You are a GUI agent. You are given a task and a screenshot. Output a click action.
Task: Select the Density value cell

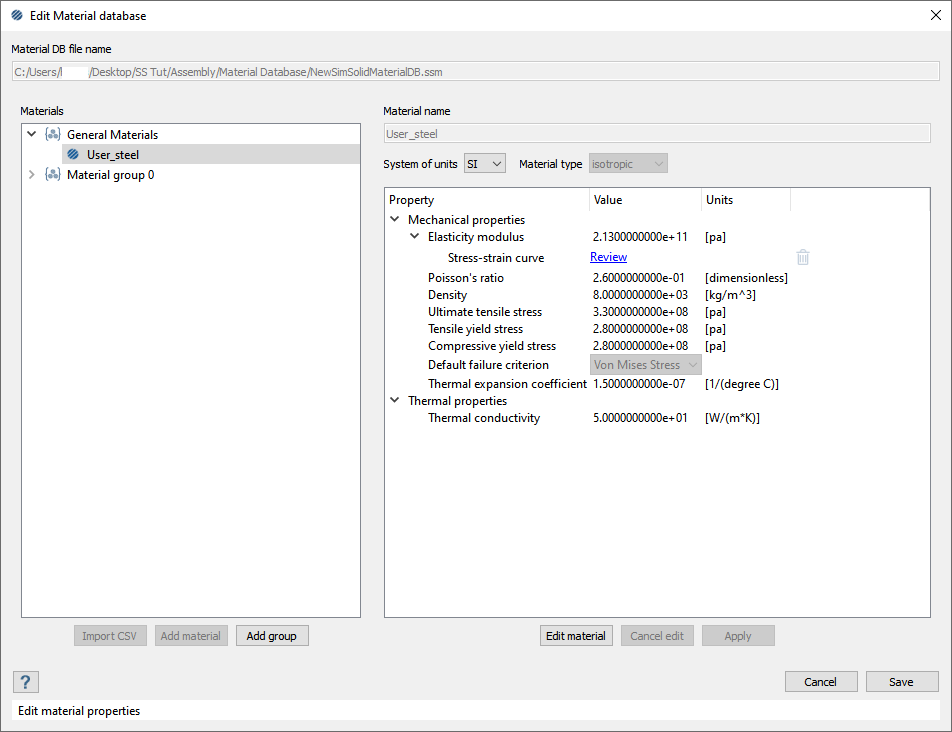640,295
